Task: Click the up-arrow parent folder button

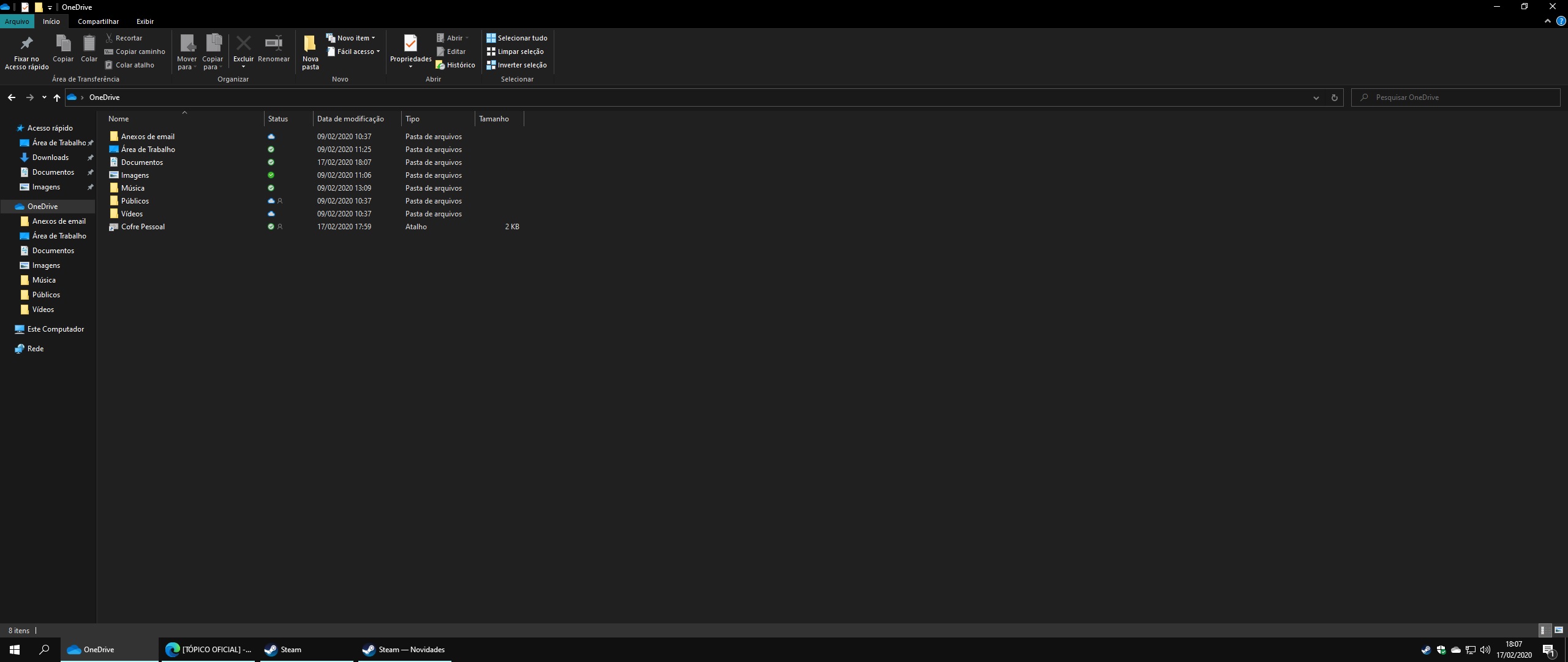Action: [57, 97]
